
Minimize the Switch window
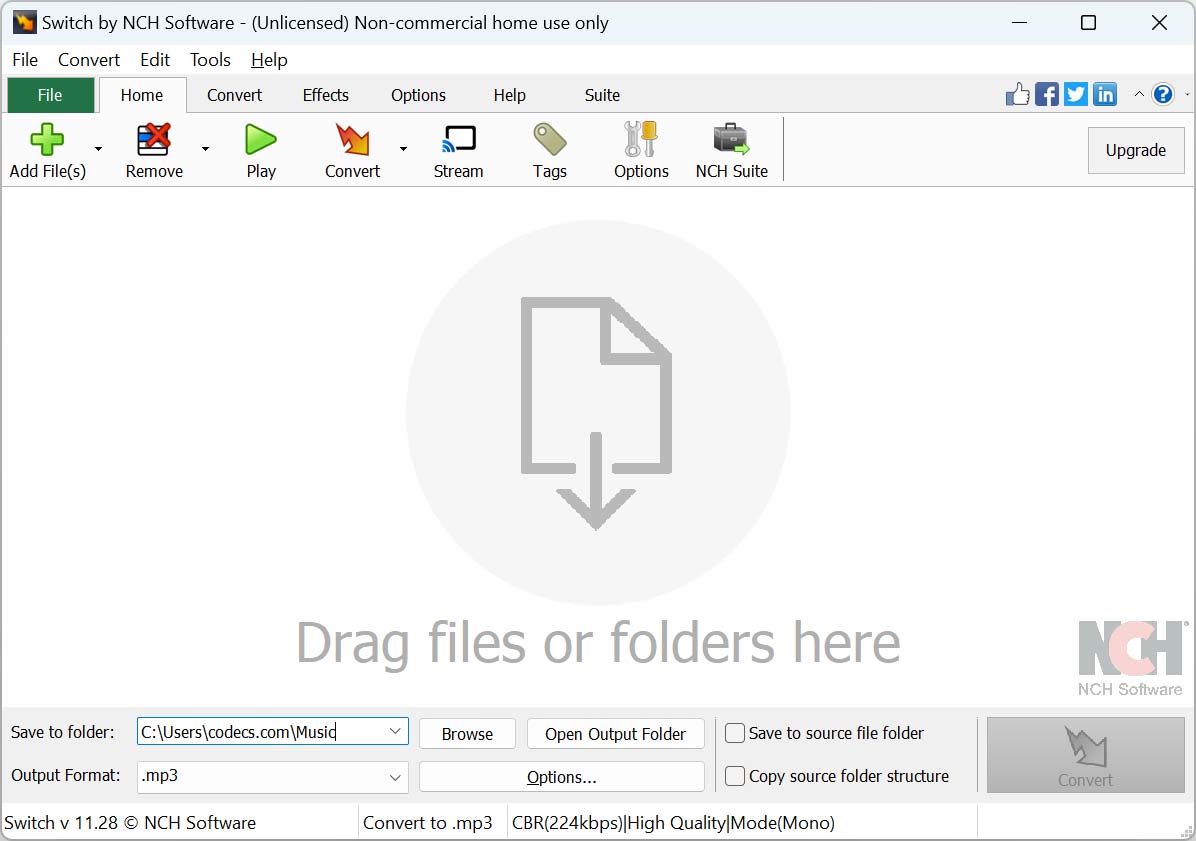pyautogui.click(x=1019, y=22)
